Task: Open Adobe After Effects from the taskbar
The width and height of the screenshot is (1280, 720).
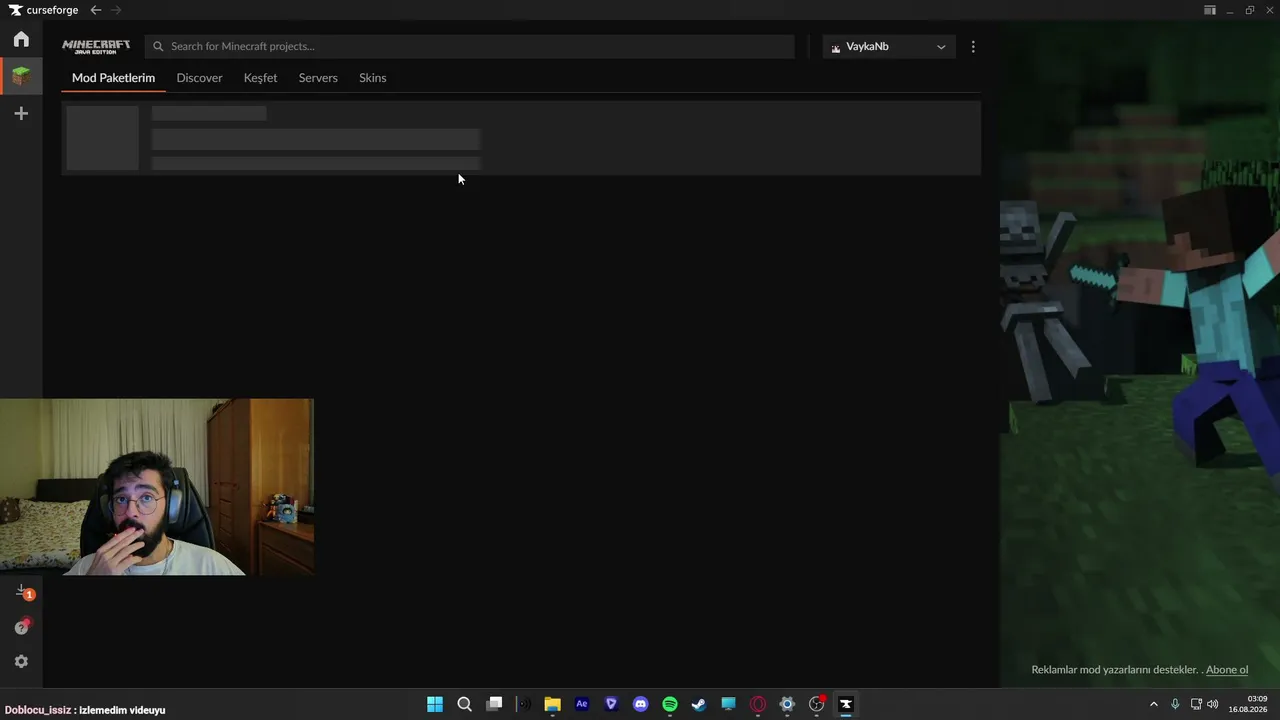Action: point(582,704)
